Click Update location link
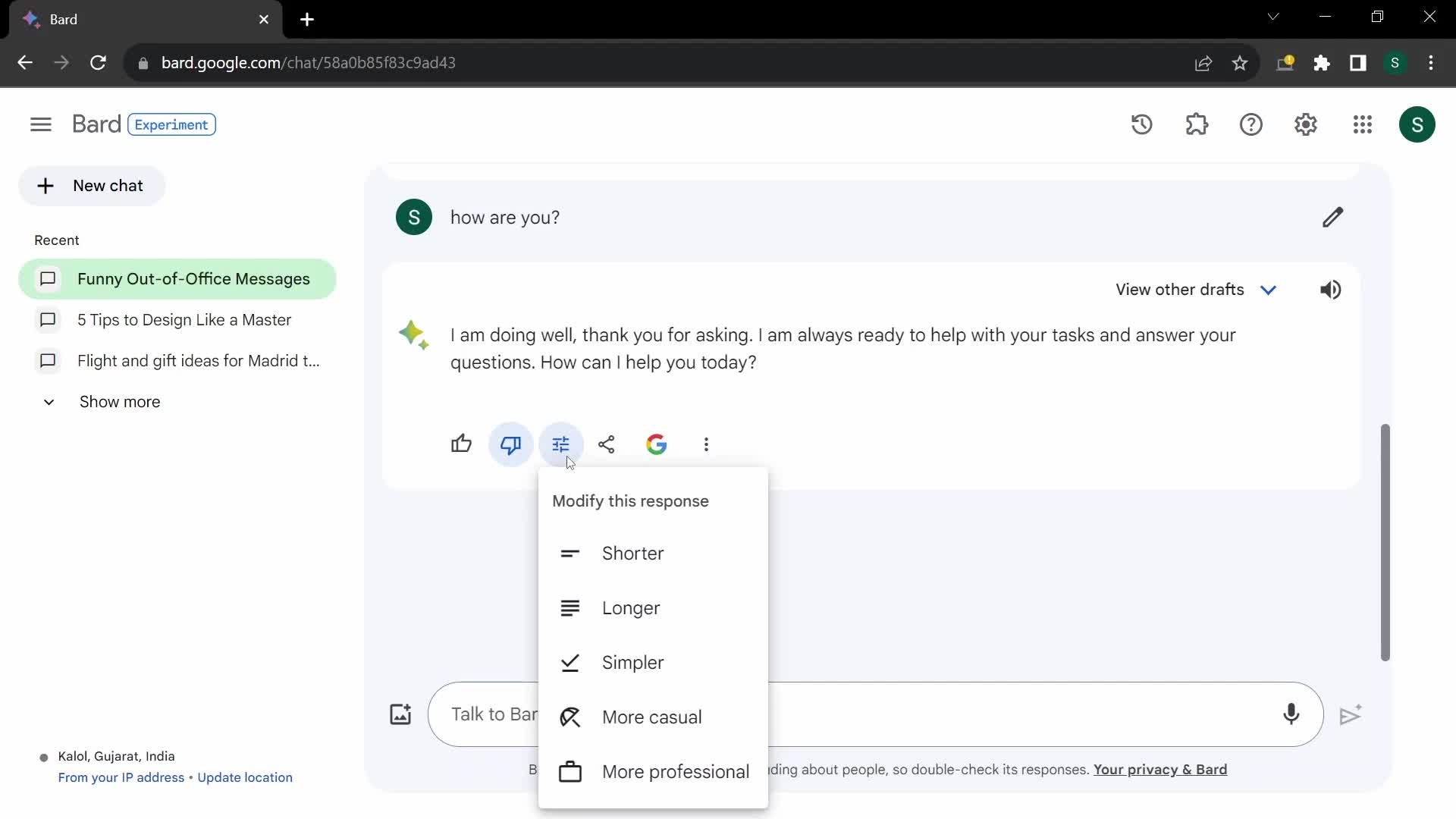This screenshot has width=1456, height=819. point(245,778)
